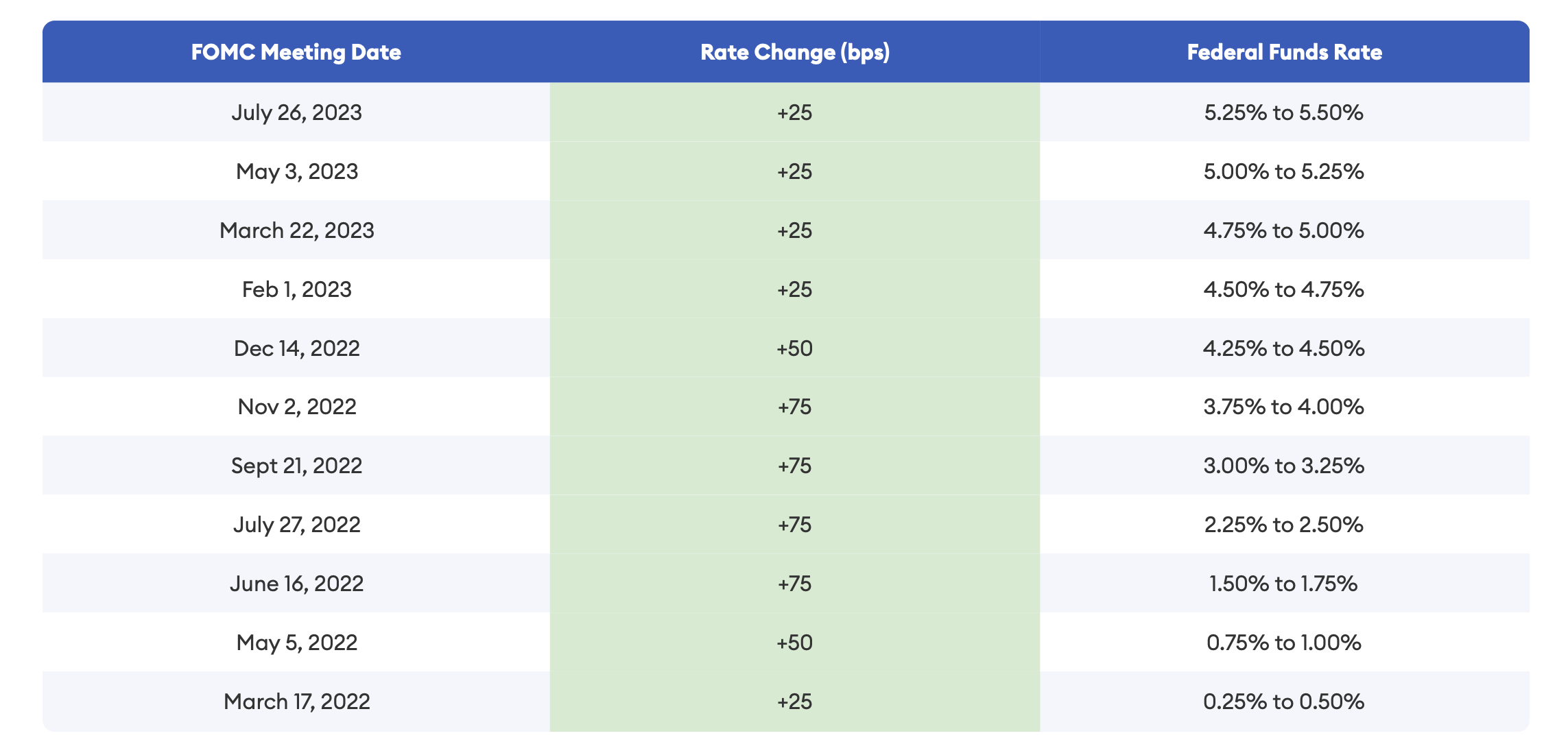
Task: Click the FOMC Meeting Date column header
Action: pyautogui.click(x=296, y=52)
